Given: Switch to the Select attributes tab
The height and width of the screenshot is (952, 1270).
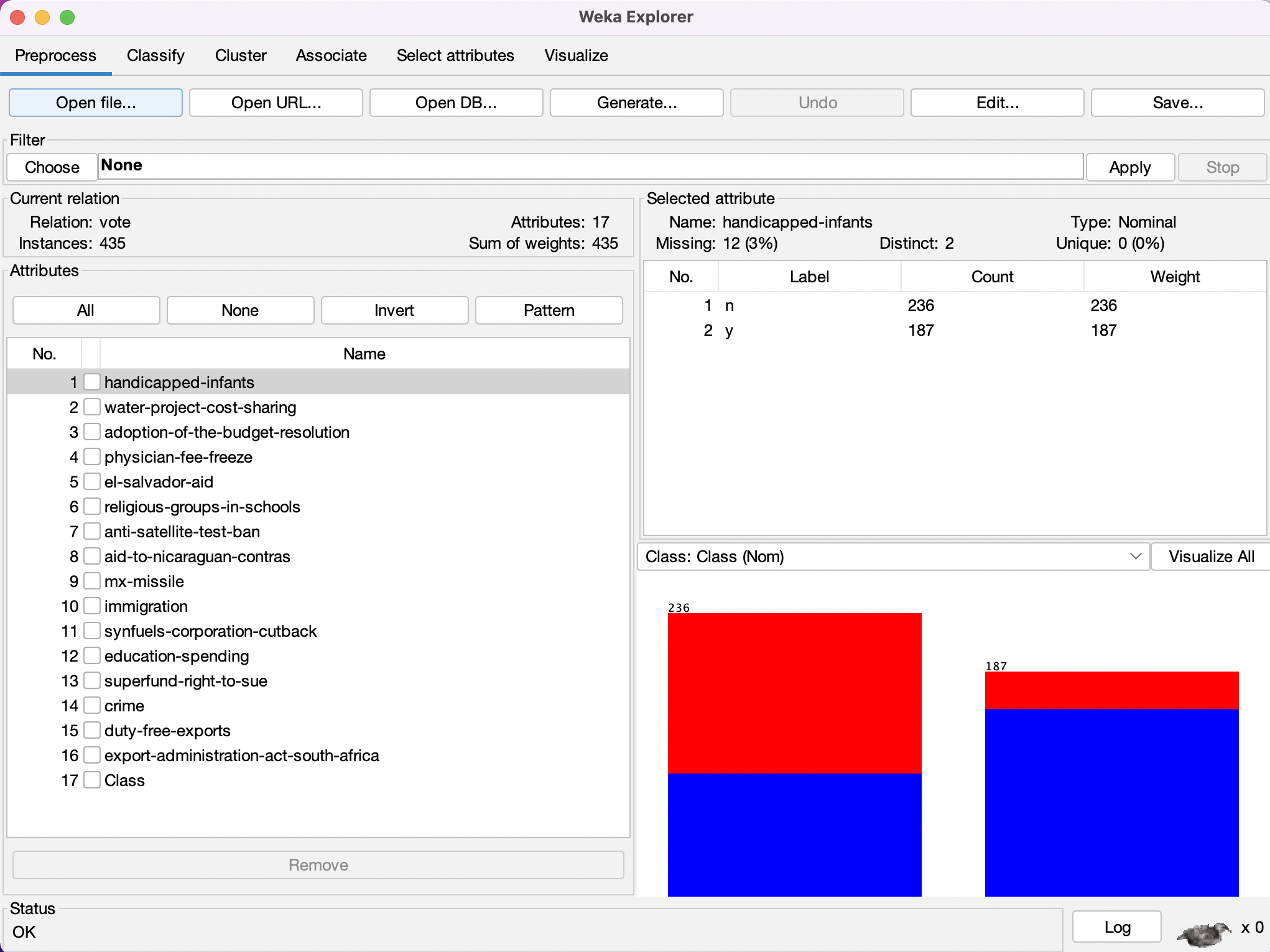Looking at the screenshot, I should coord(455,55).
